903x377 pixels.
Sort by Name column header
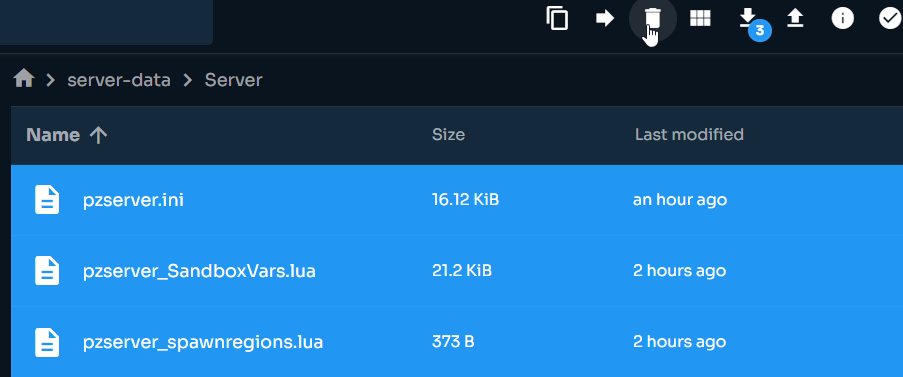point(53,135)
